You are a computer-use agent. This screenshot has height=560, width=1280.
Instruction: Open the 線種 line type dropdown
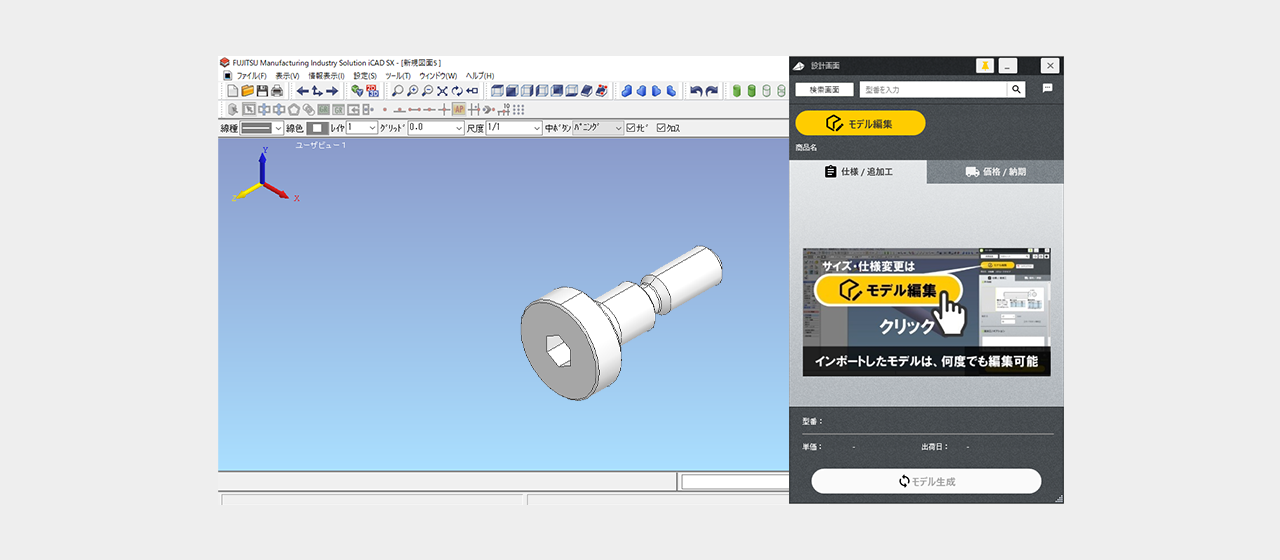278,128
